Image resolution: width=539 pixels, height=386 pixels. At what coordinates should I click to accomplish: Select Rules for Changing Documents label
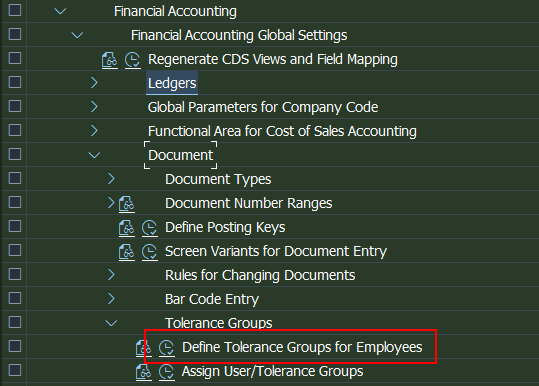click(x=260, y=275)
